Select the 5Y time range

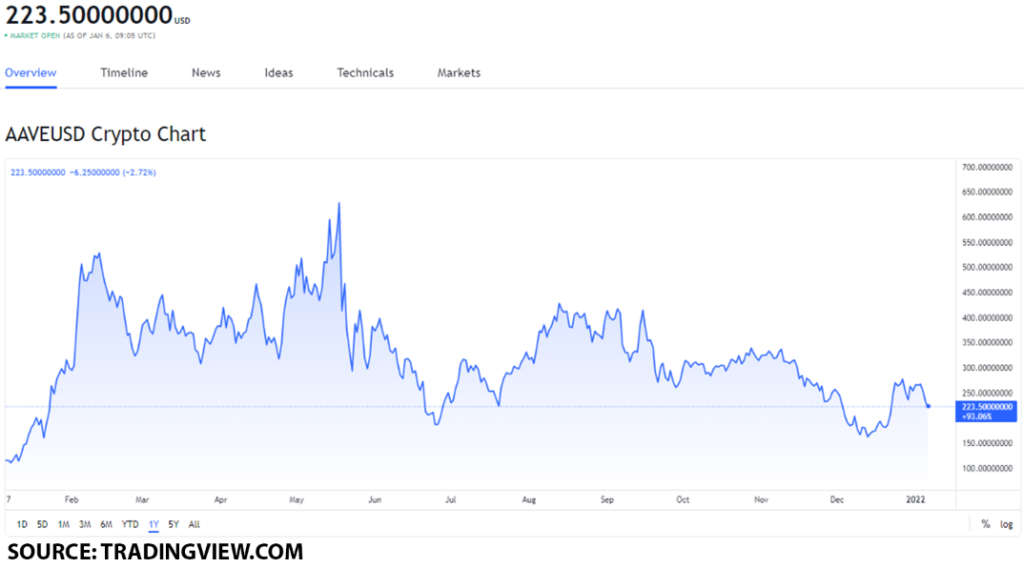click(173, 524)
